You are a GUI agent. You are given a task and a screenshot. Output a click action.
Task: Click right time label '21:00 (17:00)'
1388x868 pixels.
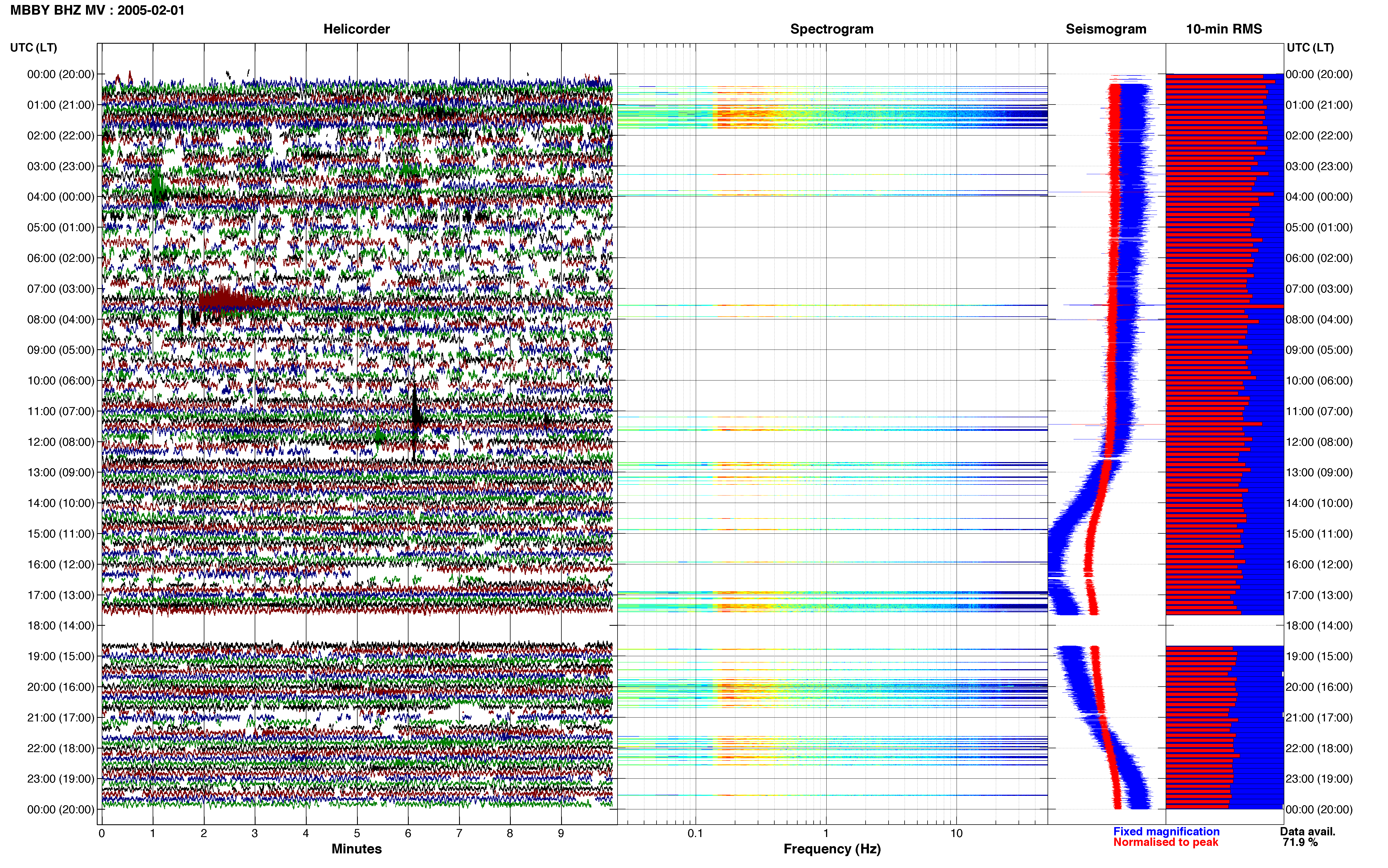[x=1319, y=718]
